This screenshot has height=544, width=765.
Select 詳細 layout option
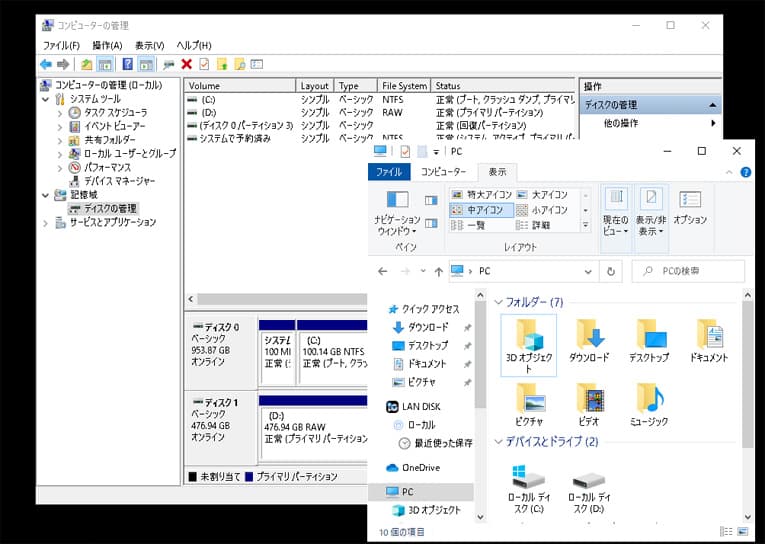(x=534, y=225)
